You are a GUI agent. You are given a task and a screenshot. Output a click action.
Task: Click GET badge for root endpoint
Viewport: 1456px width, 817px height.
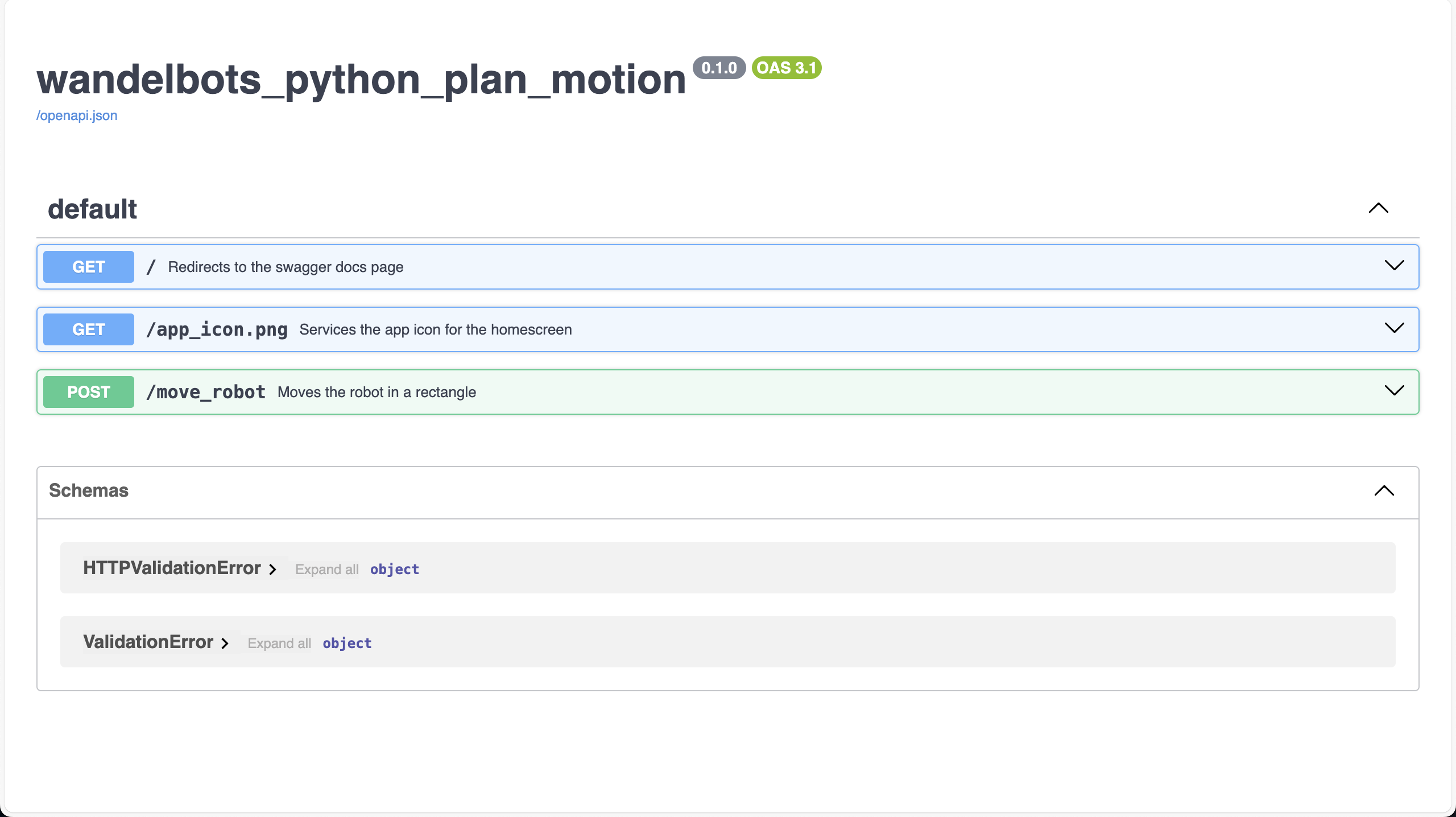89,267
